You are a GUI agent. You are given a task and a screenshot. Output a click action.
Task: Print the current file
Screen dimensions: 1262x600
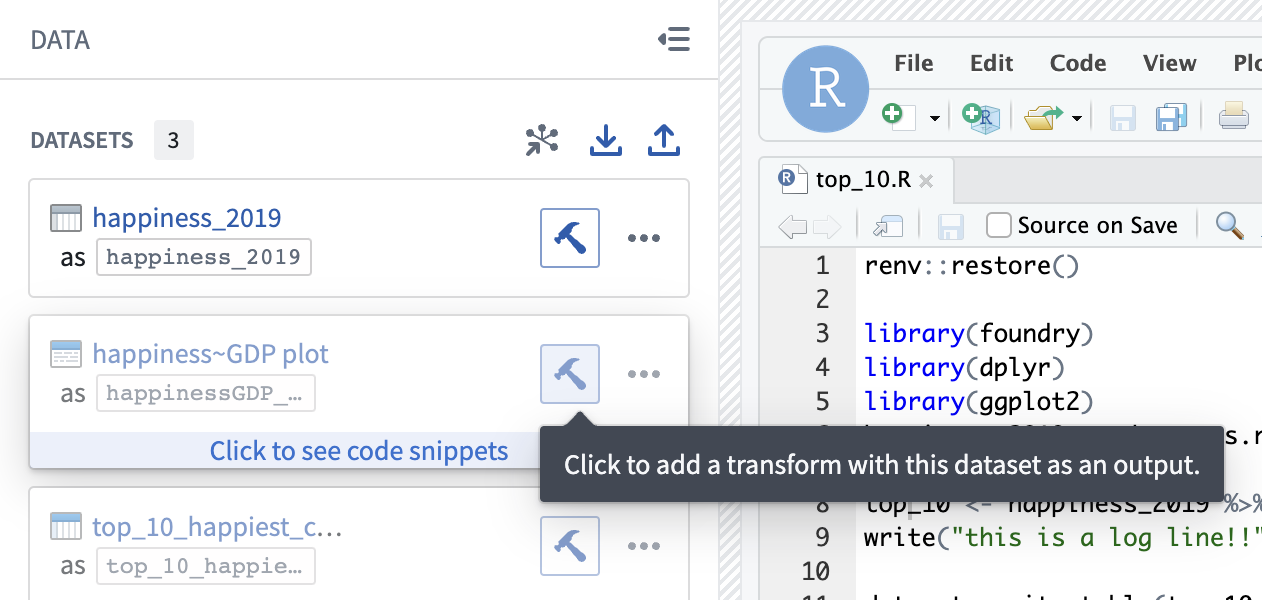(1234, 117)
